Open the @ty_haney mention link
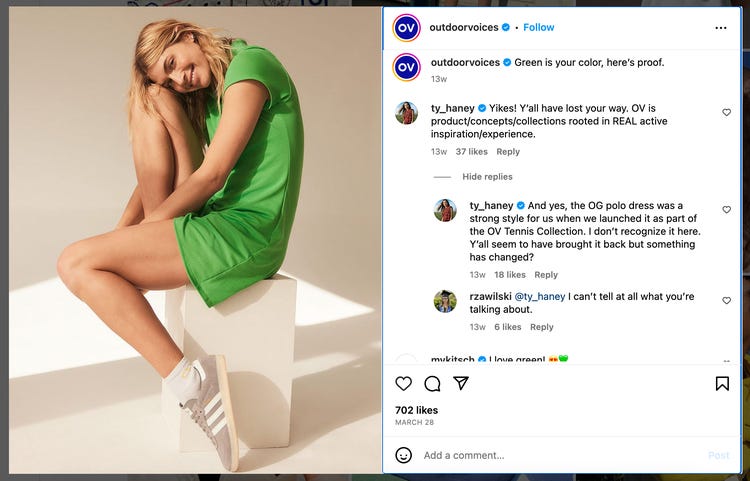Image resolution: width=750 pixels, height=481 pixels. tap(539, 296)
